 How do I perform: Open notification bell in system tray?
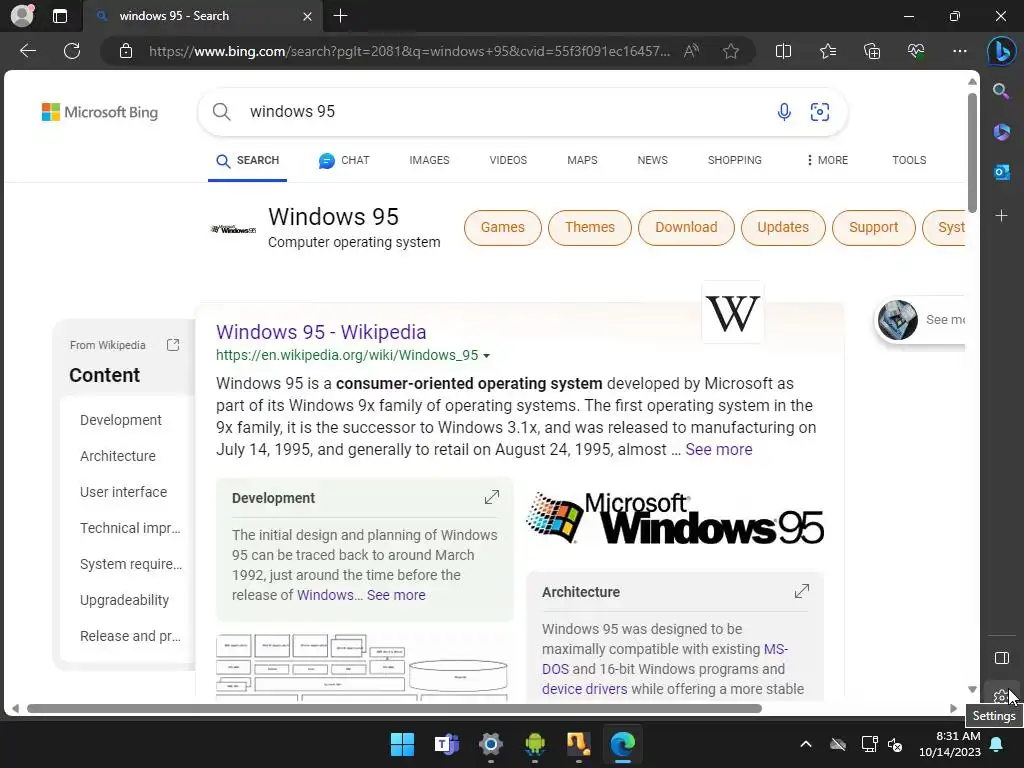997,744
